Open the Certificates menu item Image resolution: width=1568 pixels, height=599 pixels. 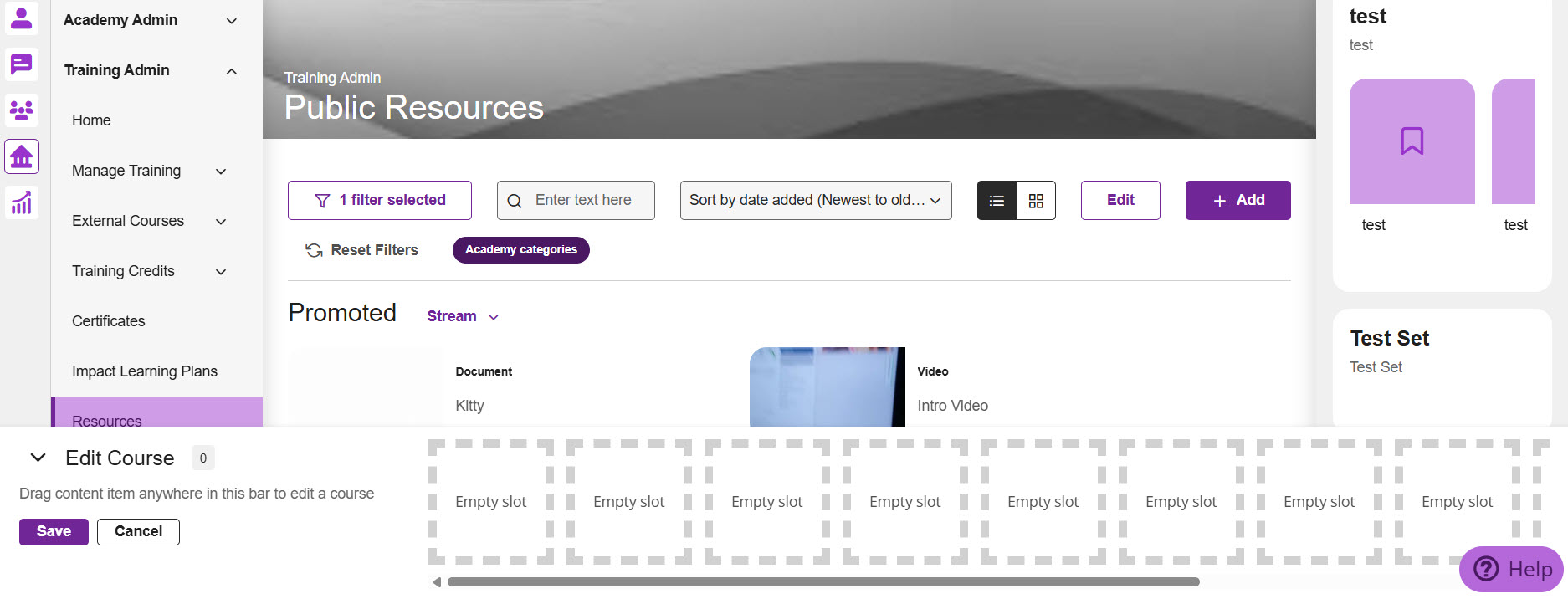pyautogui.click(x=108, y=321)
